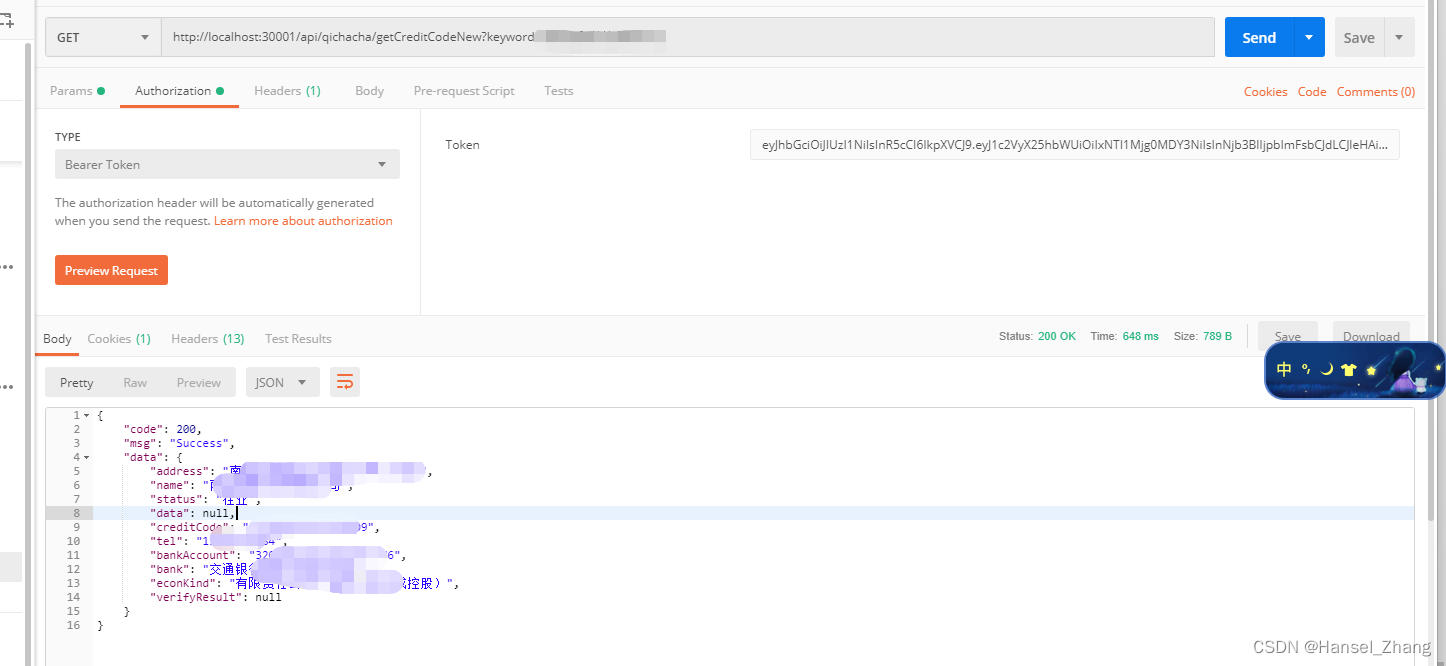Click Learn more about authorization link

(303, 221)
